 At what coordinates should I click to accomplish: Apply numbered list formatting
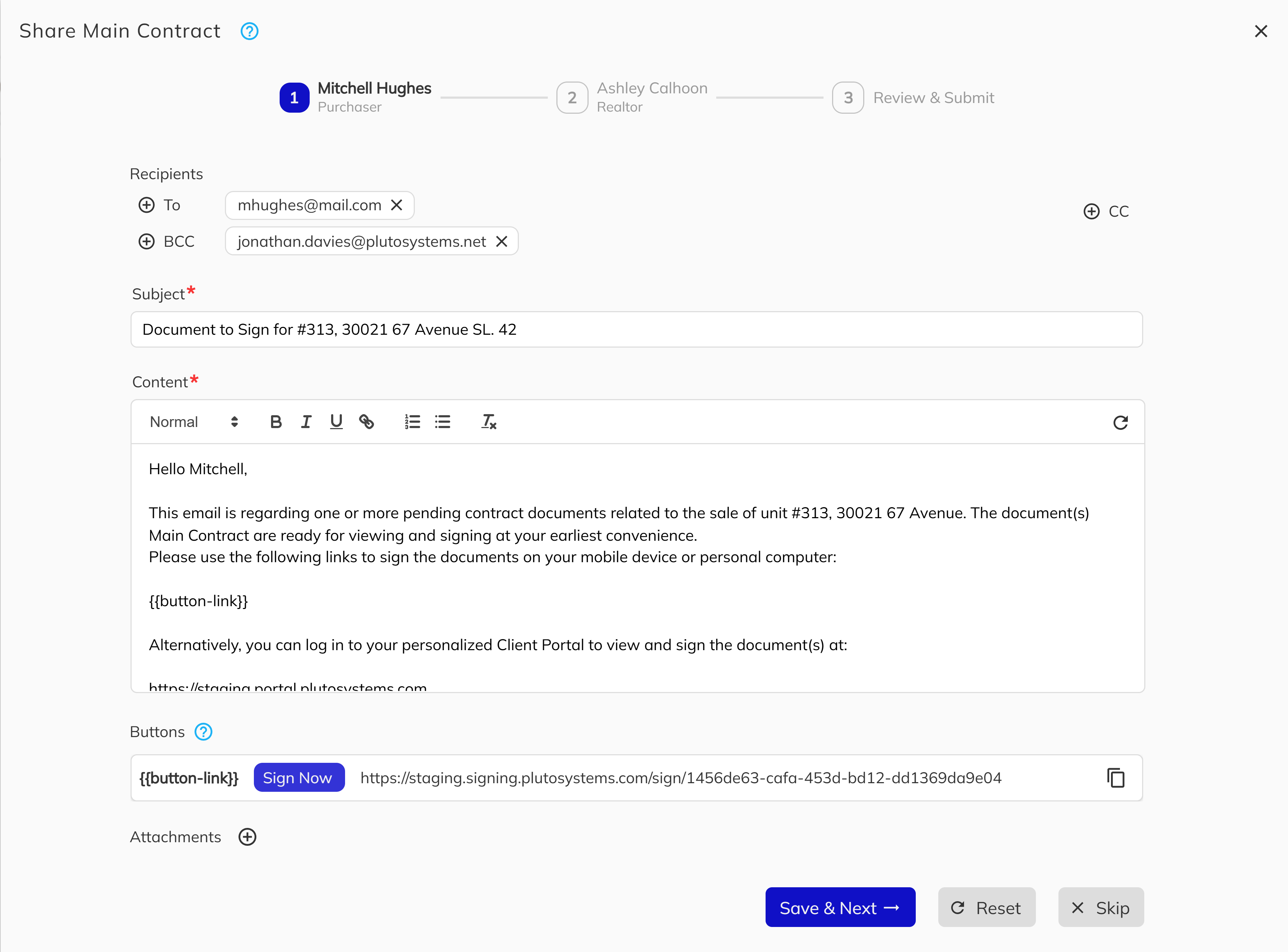412,422
